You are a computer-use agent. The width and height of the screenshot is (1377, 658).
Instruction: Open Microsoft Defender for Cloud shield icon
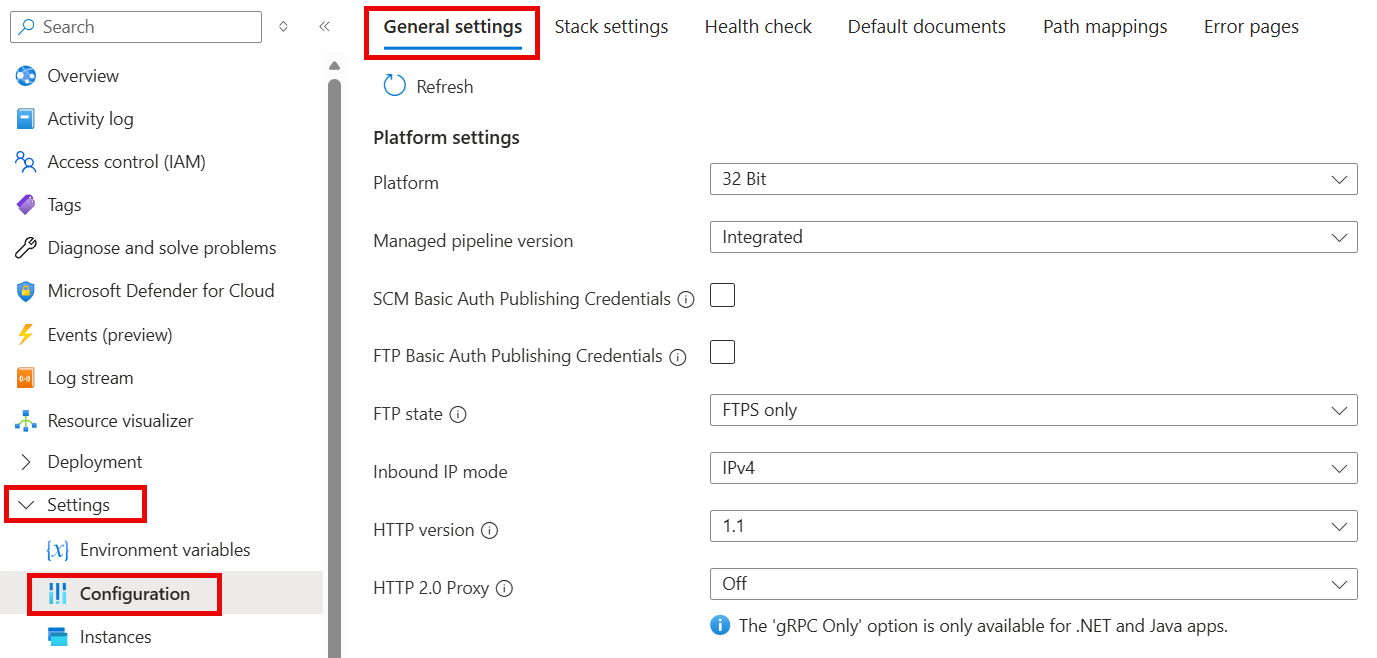[26, 291]
